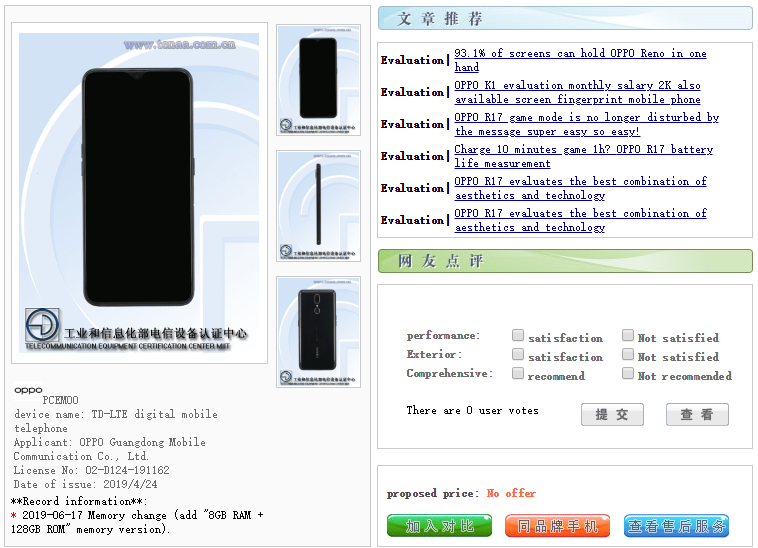This screenshot has height=548, width=758.
Task: Open the OPPO Reno screens article link
Action: coord(580,60)
